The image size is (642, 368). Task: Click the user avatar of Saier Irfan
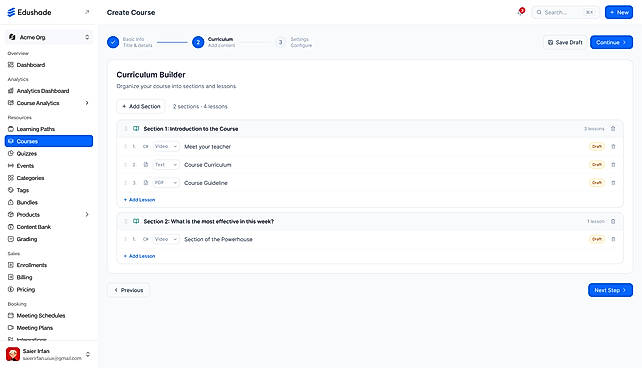point(13,354)
